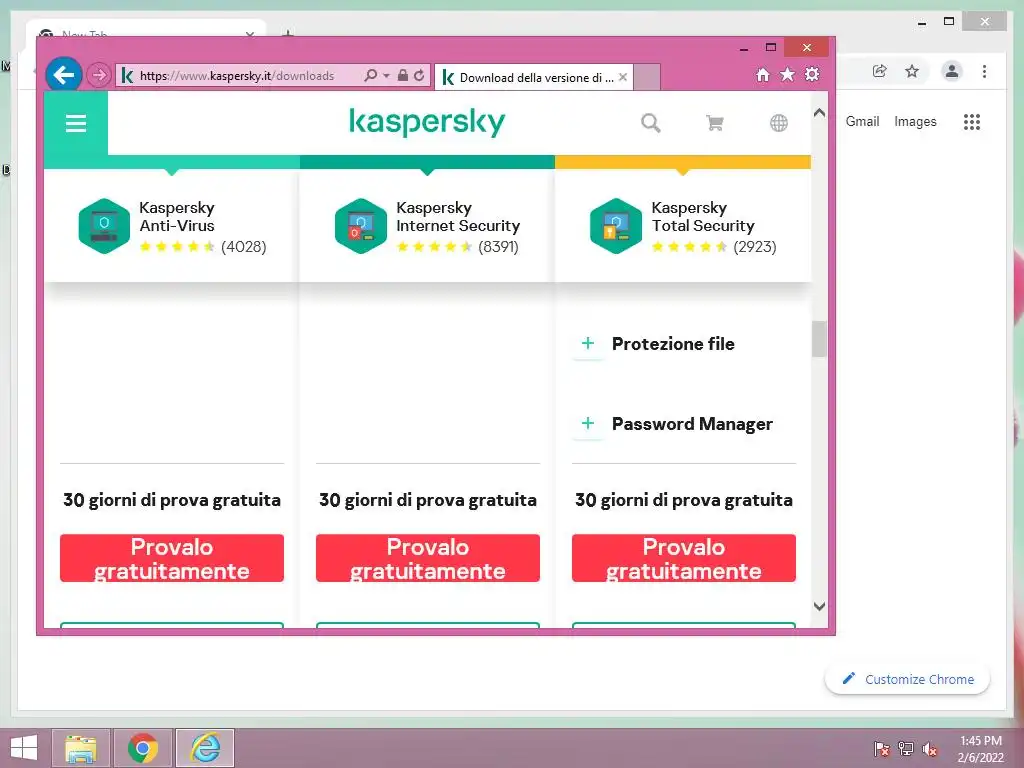1024x768 pixels.
Task: Click Internet Explorer taskbar icon
Action: 205,748
